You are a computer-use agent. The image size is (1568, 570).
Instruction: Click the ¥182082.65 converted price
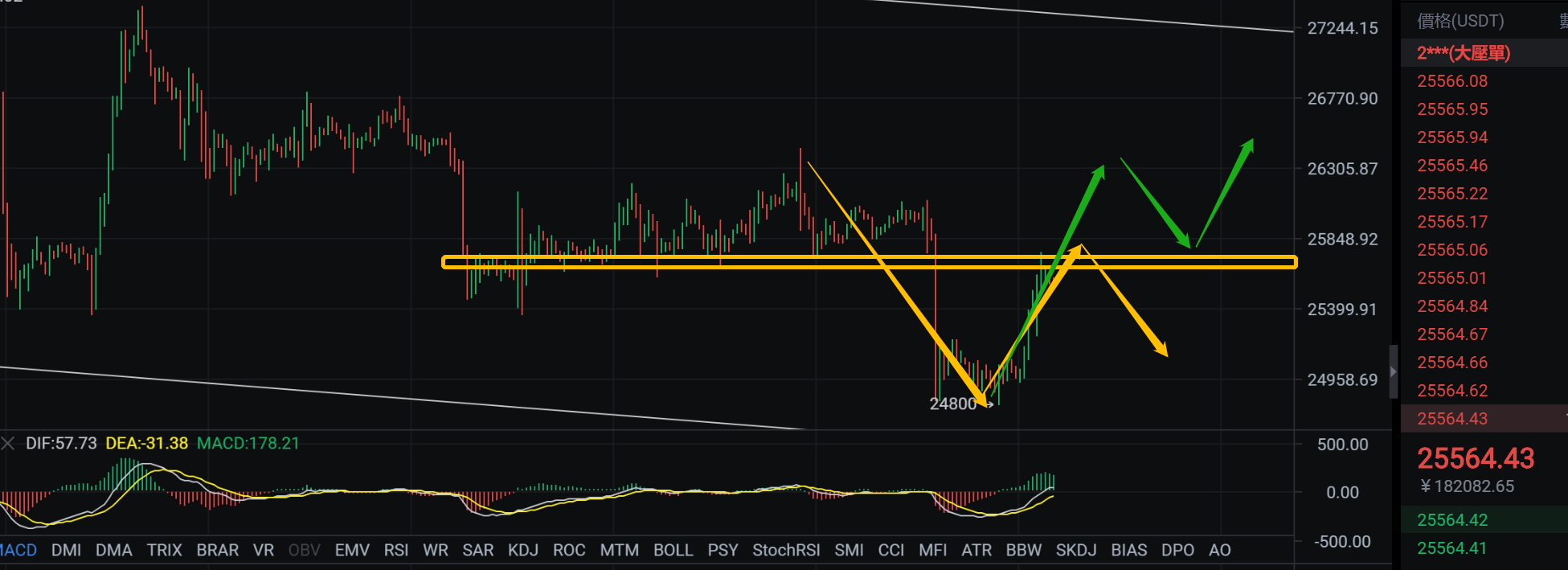coord(1467,486)
